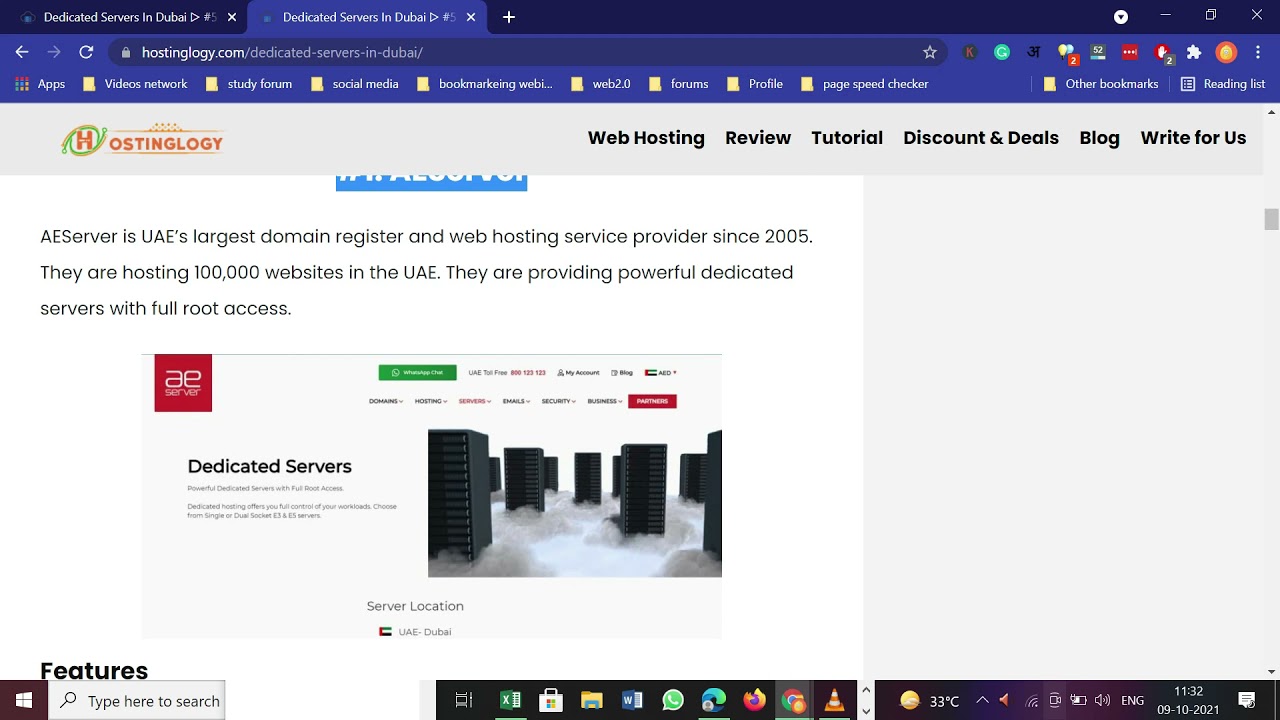Go forward with the browser's forward arrow
Screen dimensions: 1280x720
pyautogui.click(x=54, y=52)
